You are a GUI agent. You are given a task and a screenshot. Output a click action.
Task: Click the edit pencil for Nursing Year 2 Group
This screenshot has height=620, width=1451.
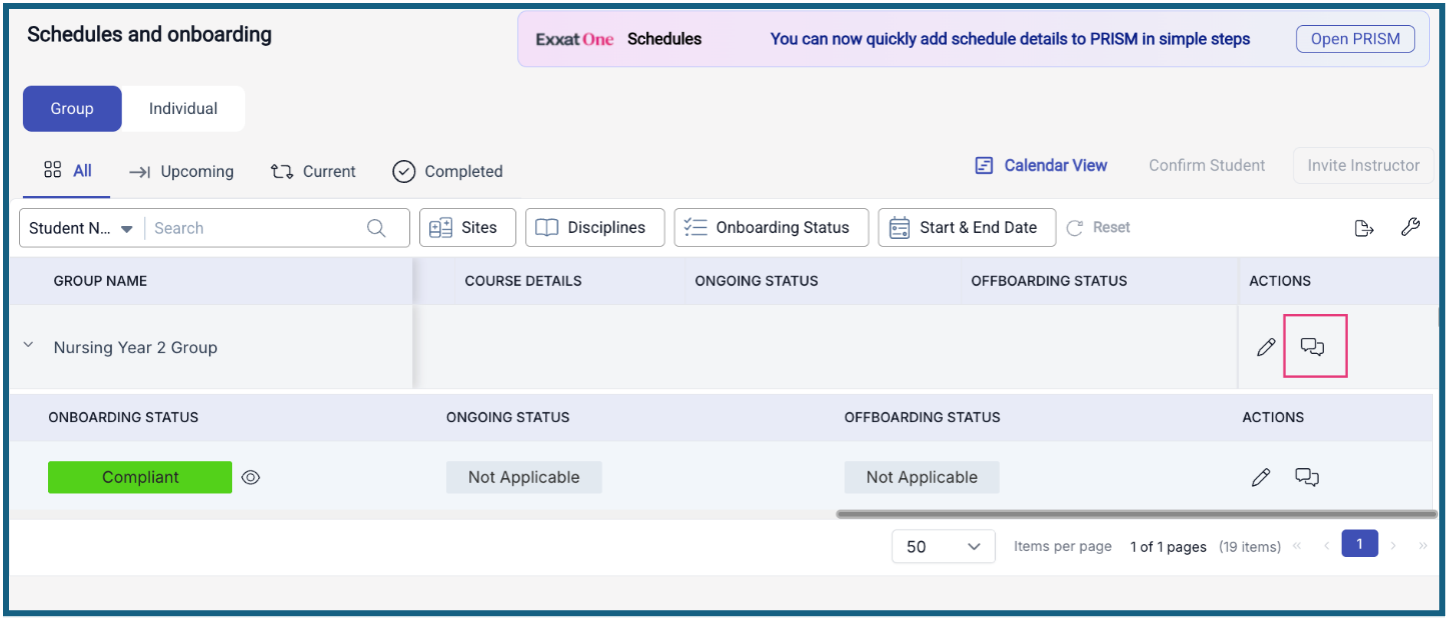(x=1266, y=347)
